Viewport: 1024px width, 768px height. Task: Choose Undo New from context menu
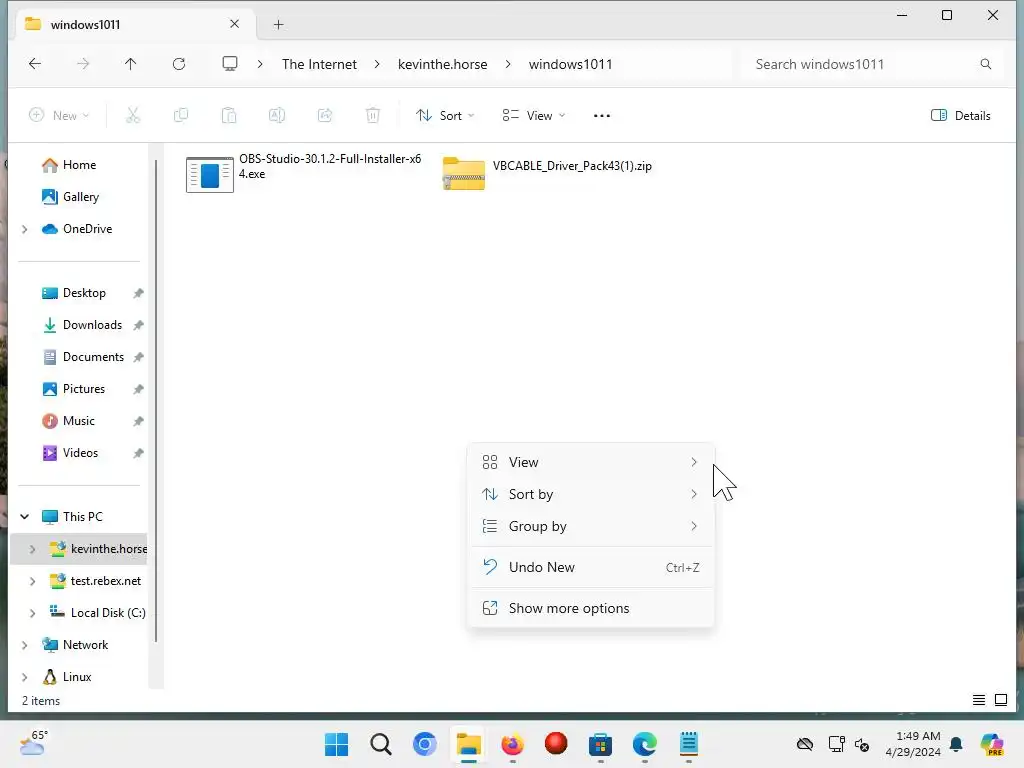[x=590, y=568]
